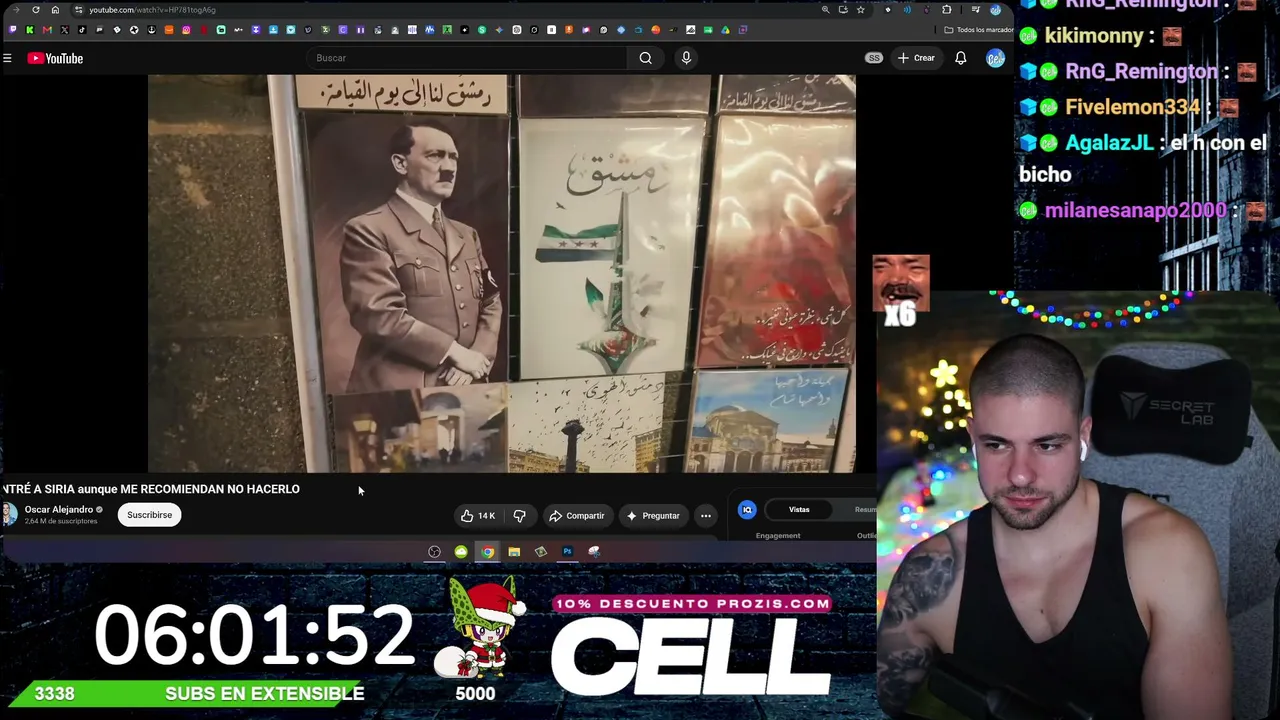Go to the Chrome home page button

(x=55, y=10)
